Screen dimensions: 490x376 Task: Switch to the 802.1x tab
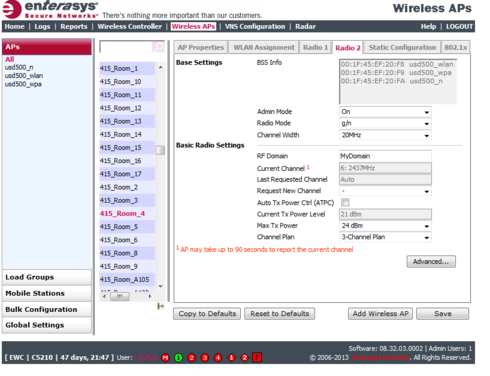coord(456,47)
